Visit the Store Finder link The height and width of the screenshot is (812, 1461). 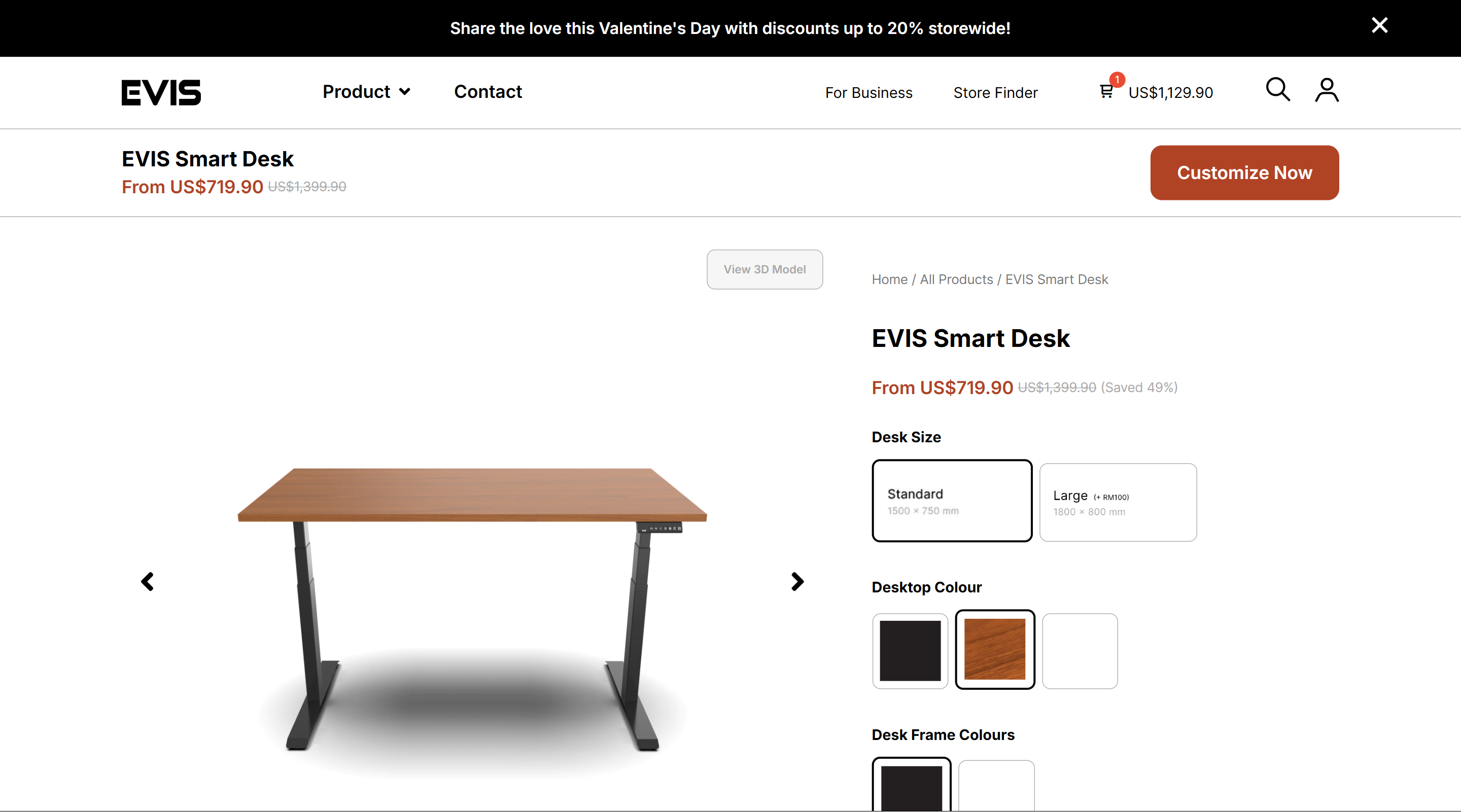click(x=995, y=92)
